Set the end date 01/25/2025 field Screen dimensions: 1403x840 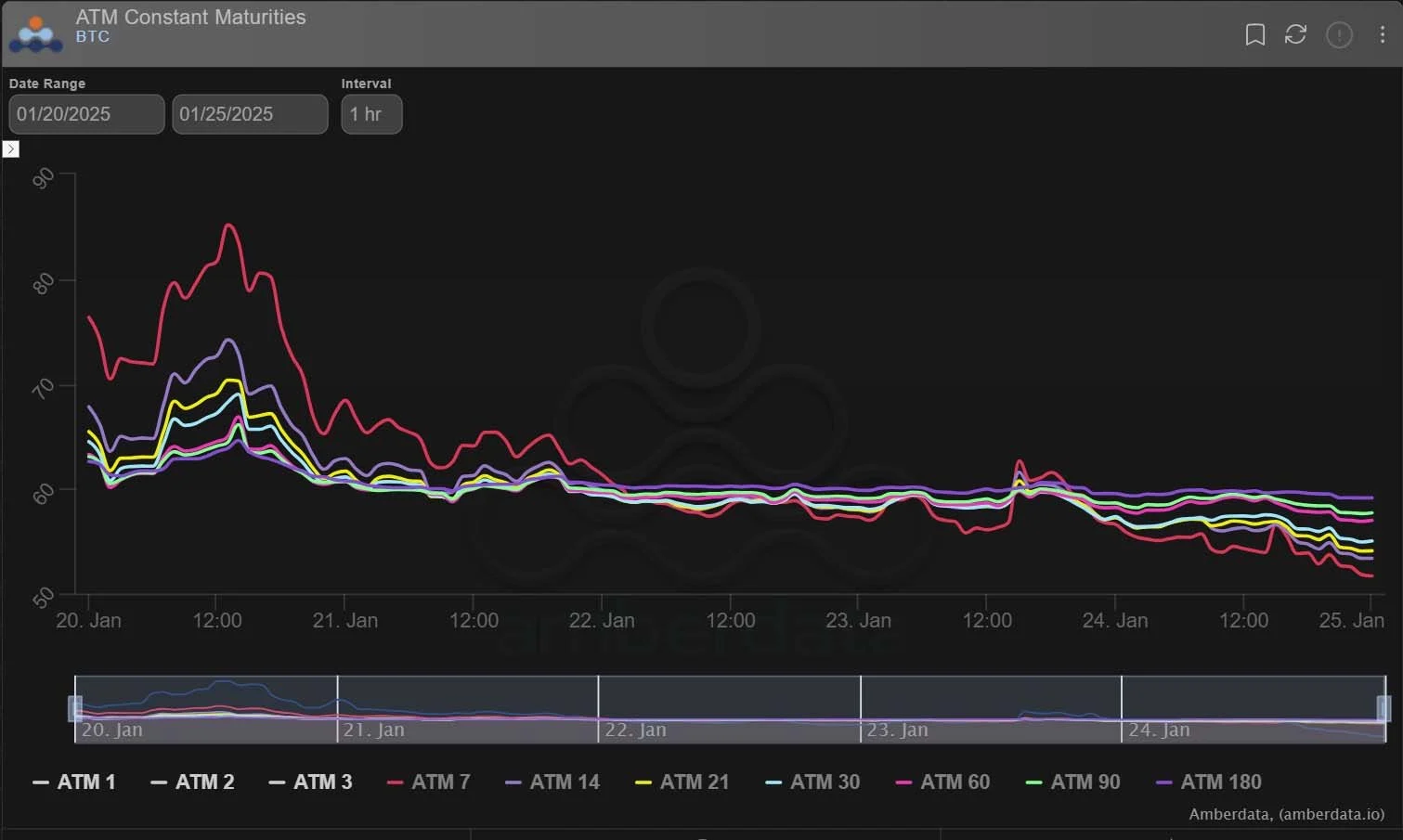[250, 114]
